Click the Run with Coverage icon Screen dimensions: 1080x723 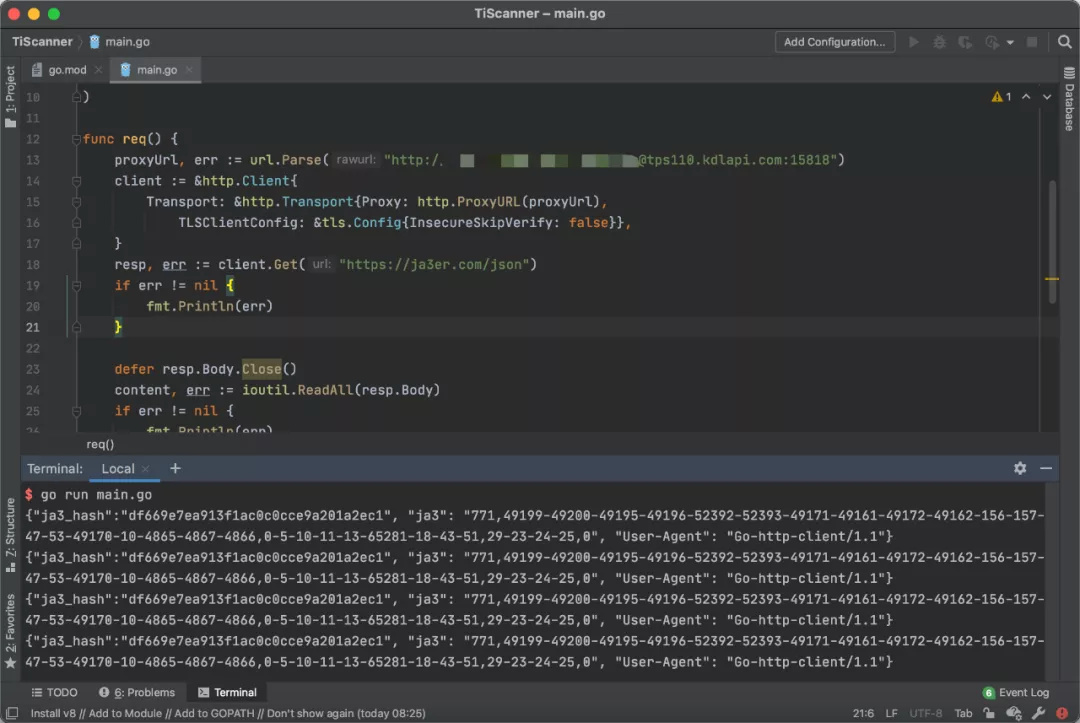click(964, 42)
